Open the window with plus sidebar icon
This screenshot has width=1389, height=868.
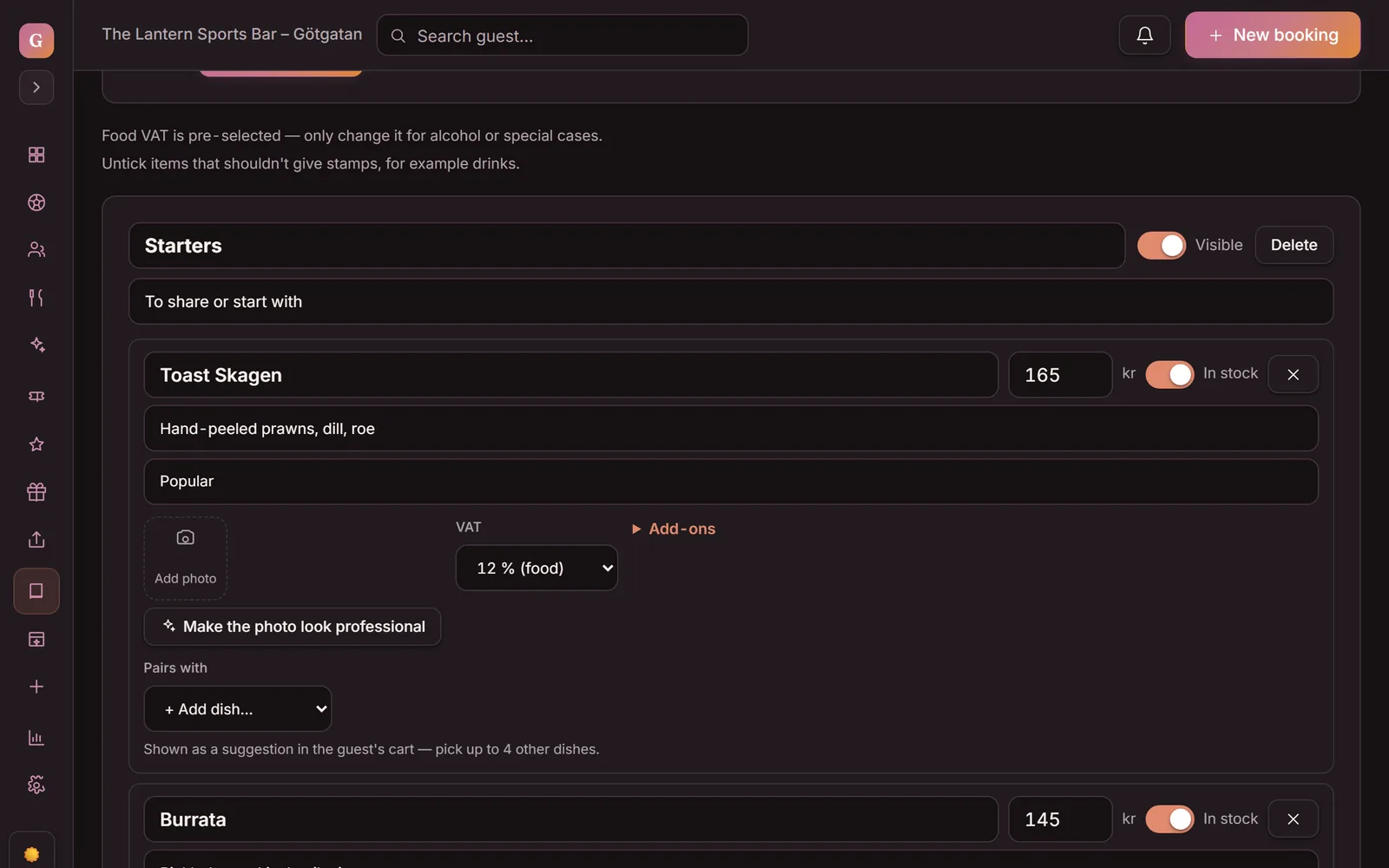coord(36,640)
